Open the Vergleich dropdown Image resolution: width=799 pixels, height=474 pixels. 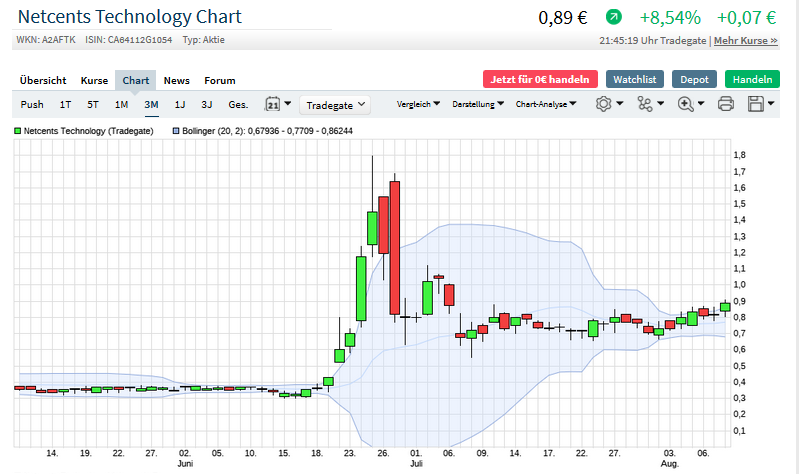coord(418,104)
